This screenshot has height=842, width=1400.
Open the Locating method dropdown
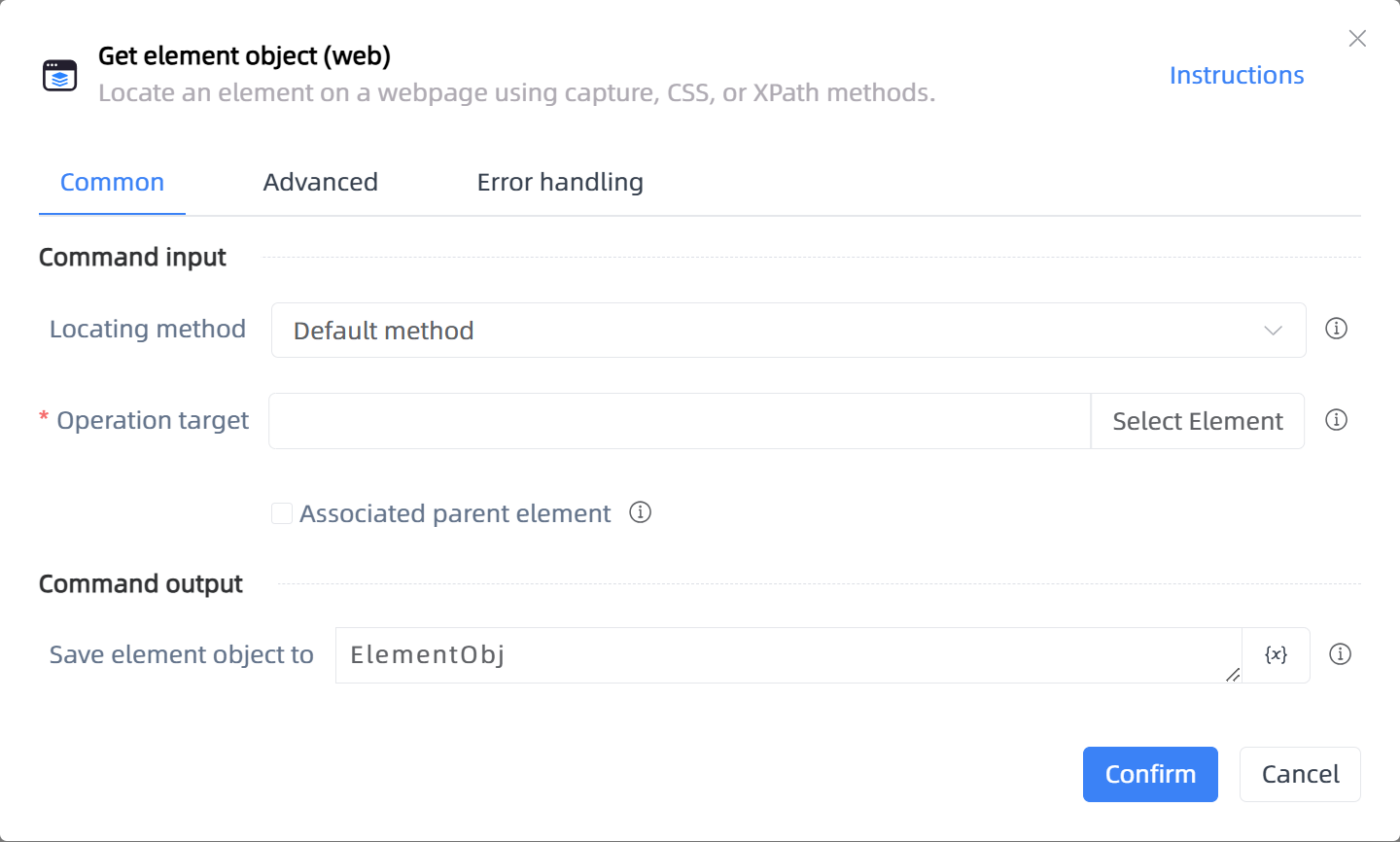click(x=788, y=331)
